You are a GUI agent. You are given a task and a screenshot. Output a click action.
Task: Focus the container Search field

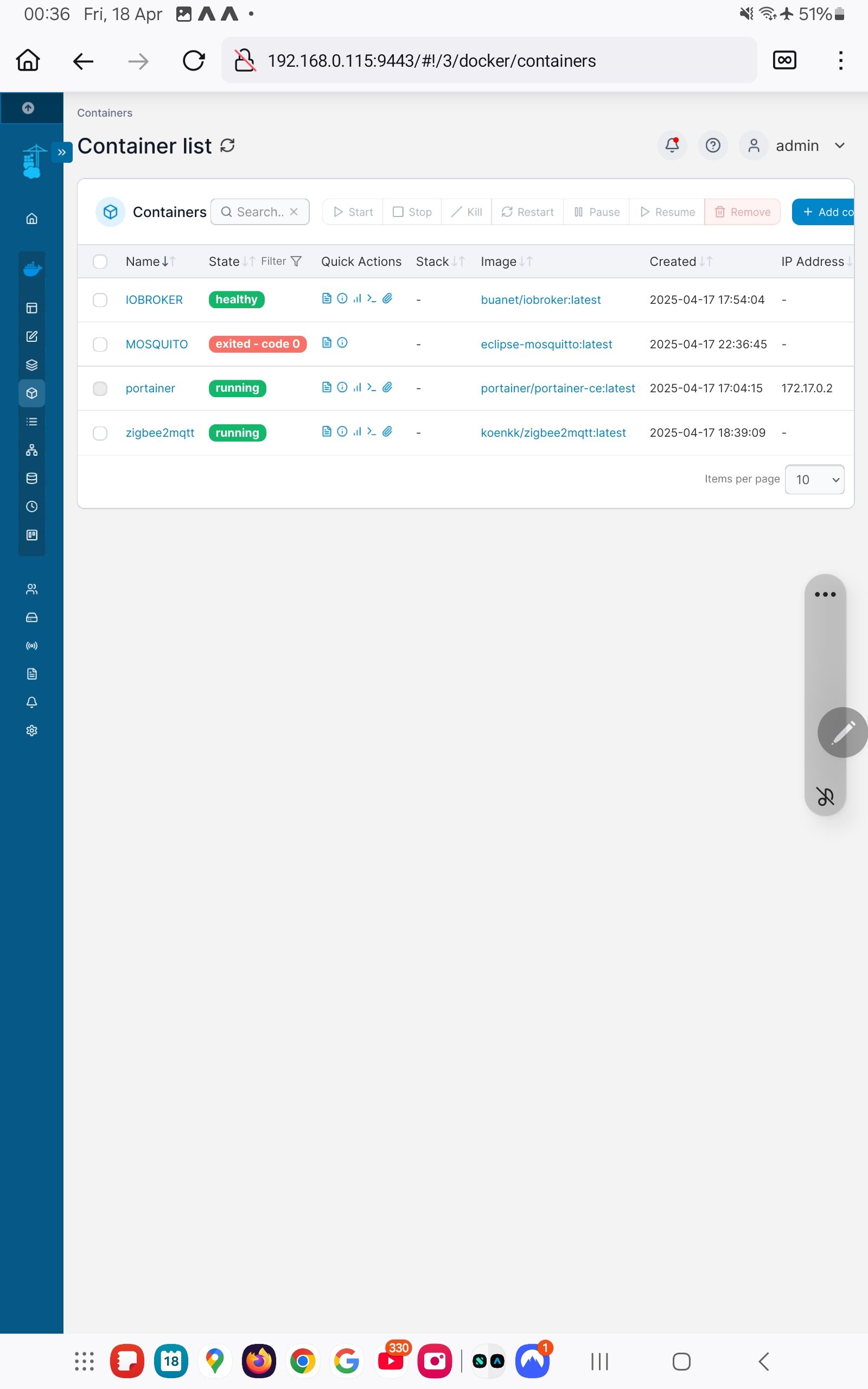260,212
